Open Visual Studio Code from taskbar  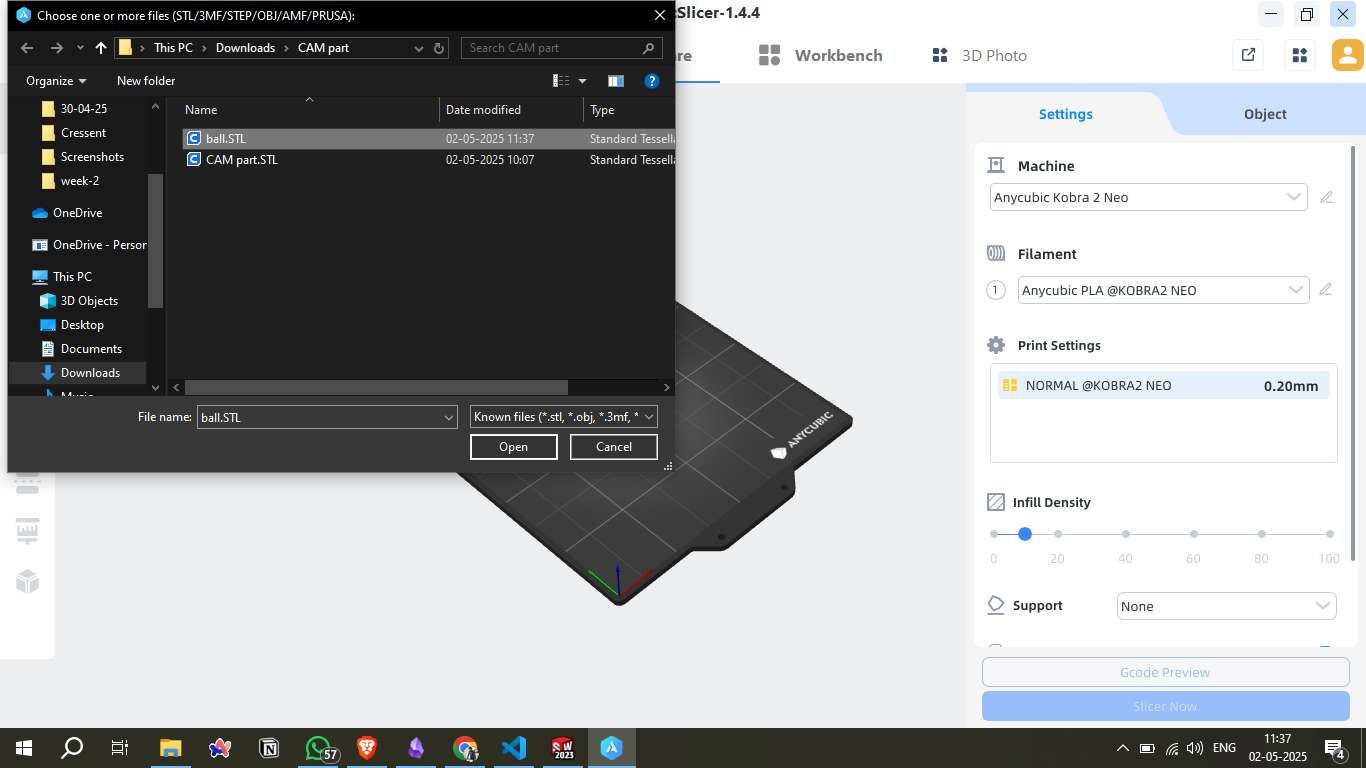(x=514, y=747)
